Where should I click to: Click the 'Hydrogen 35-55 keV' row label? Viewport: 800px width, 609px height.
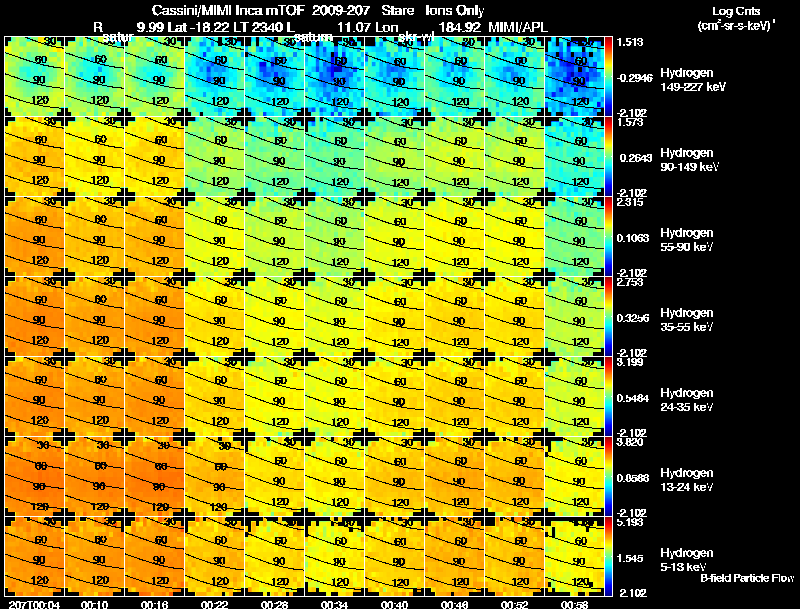point(687,320)
